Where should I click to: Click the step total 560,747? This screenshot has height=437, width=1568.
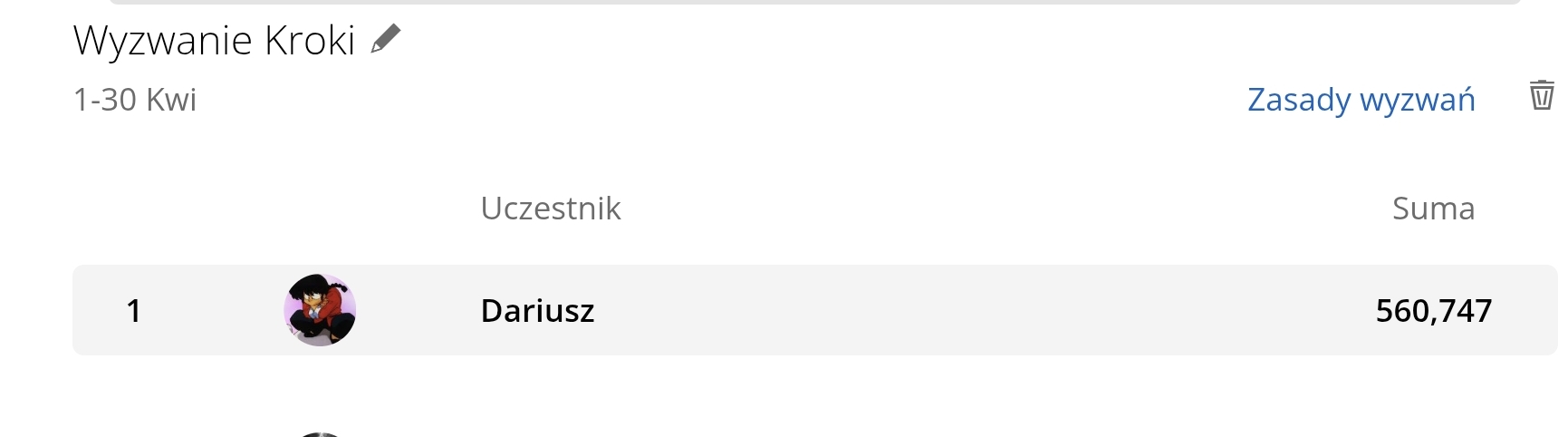pos(1433,311)
